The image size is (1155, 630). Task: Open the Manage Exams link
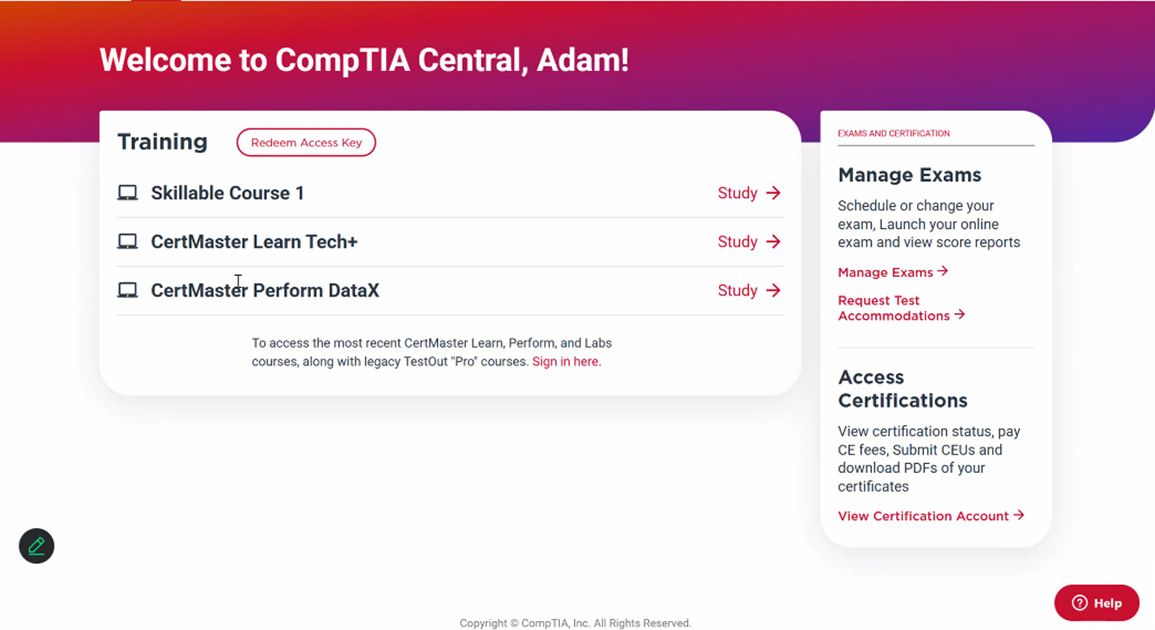(893, 272)
